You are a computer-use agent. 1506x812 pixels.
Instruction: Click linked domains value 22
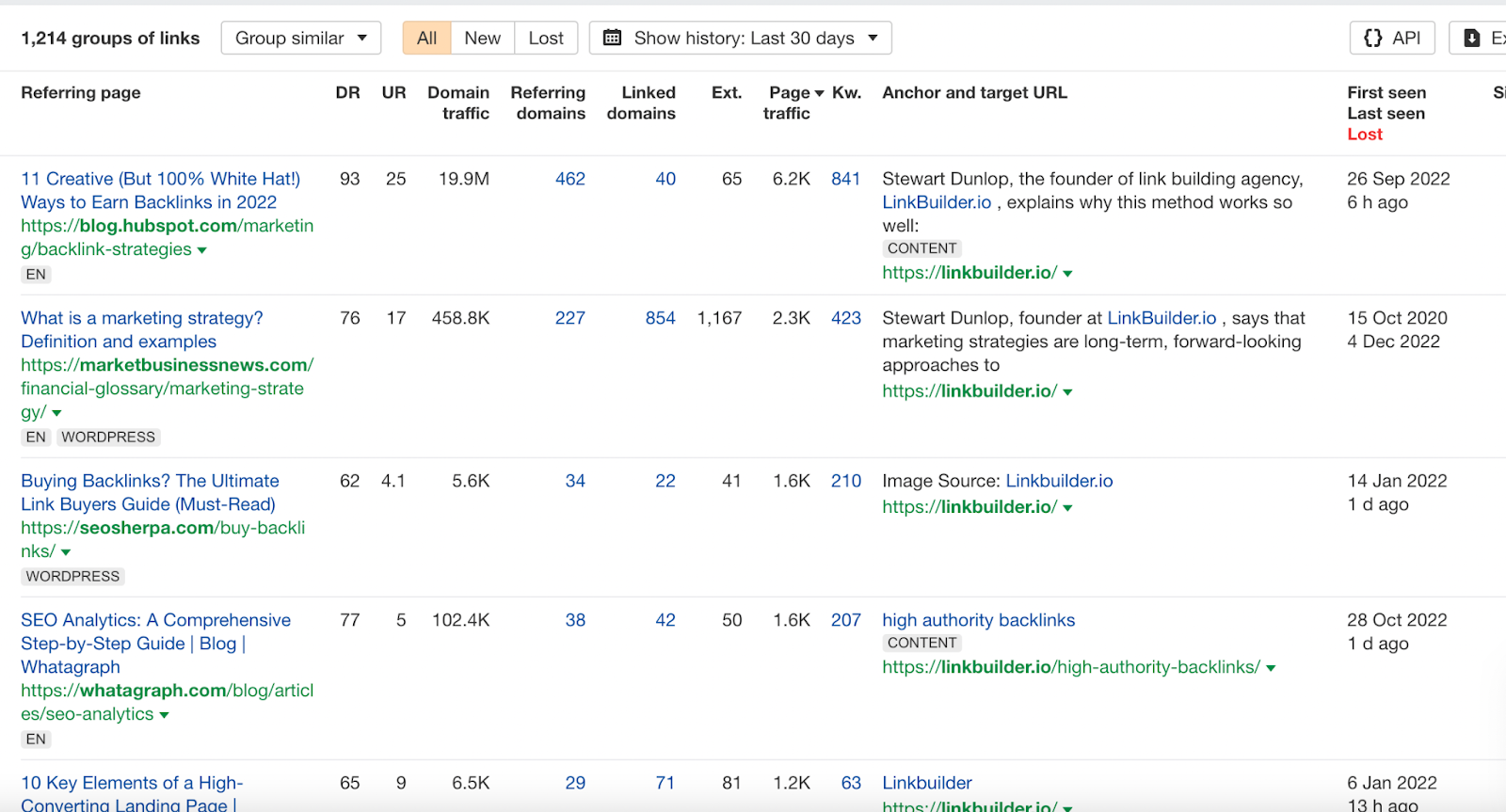point(665,481)
